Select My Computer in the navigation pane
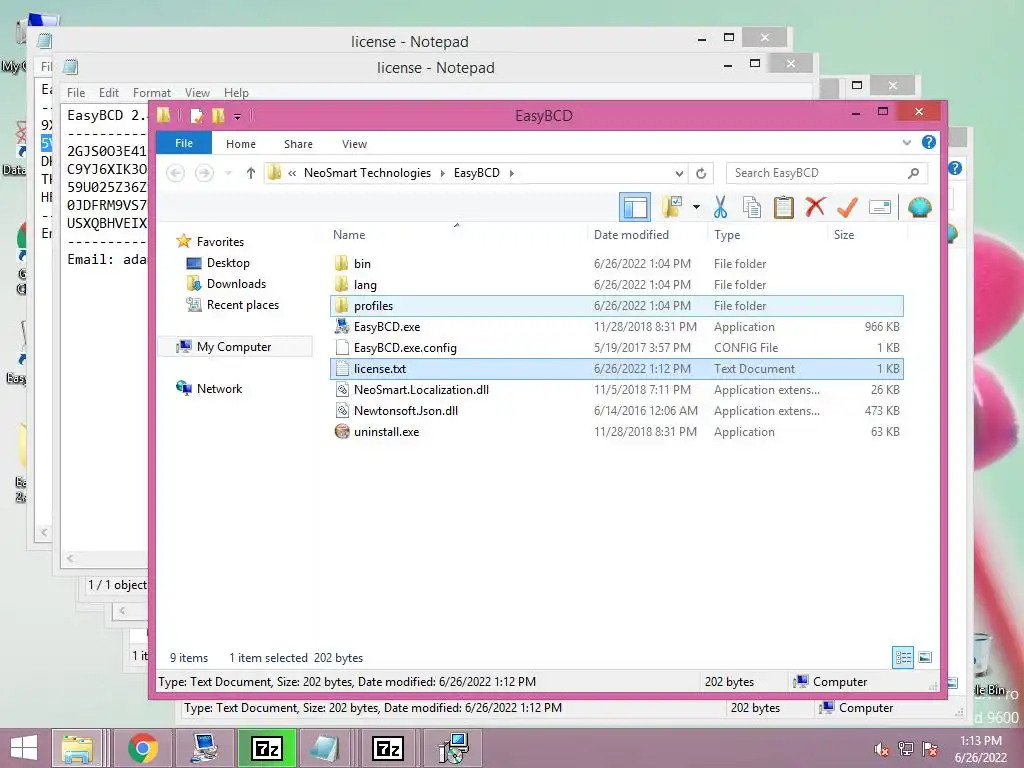Screen dimensions: 1024x768 click(x=235, y=347)
